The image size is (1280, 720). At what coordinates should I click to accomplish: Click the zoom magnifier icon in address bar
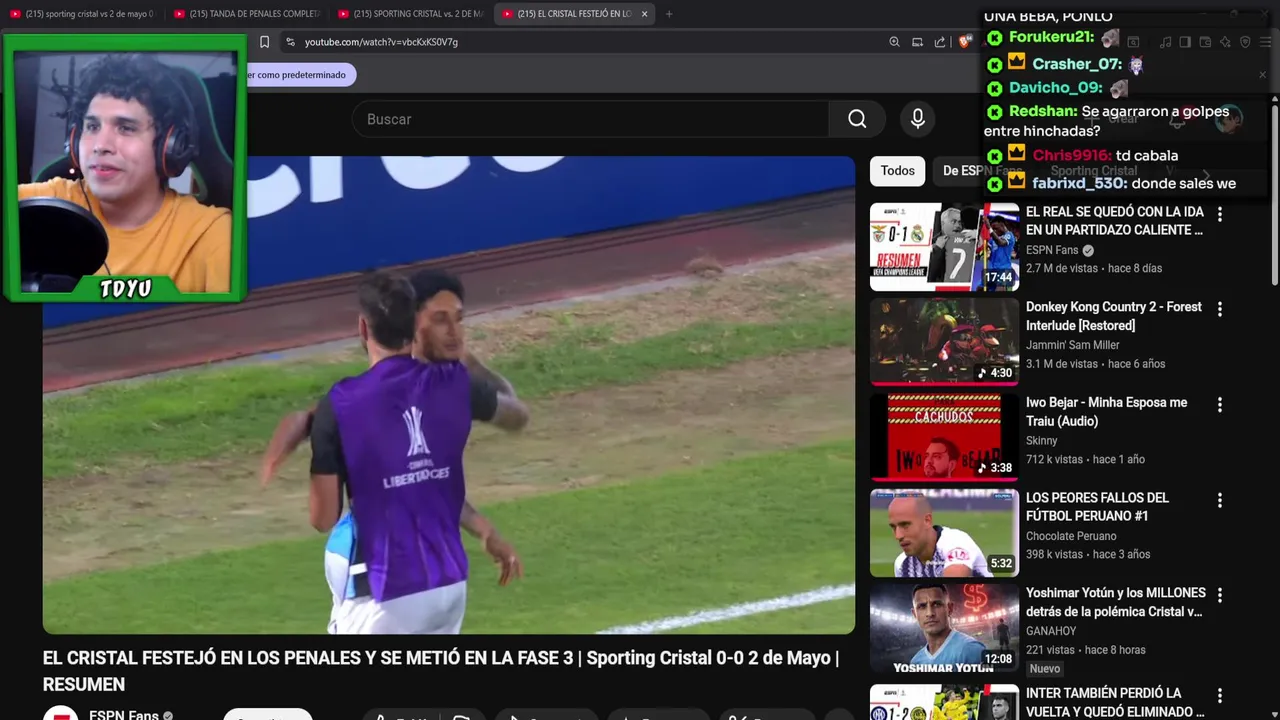(x=894, y=42)
